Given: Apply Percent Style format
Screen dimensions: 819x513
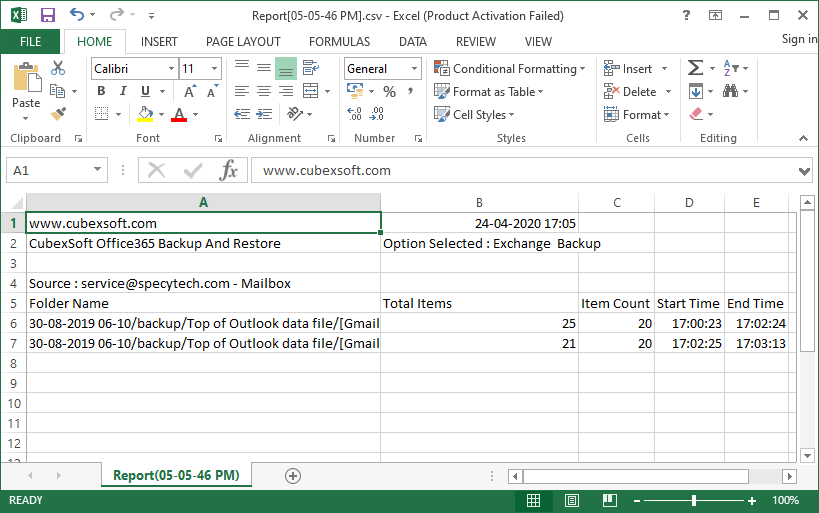Looking at the screenshot, I should coord(389,92).
